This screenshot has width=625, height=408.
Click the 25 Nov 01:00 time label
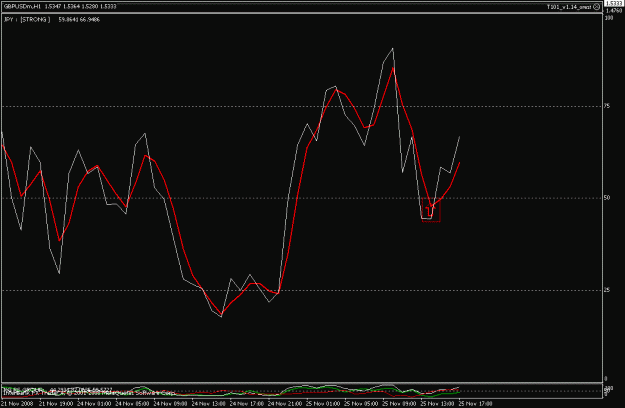(x=322, y=404)
